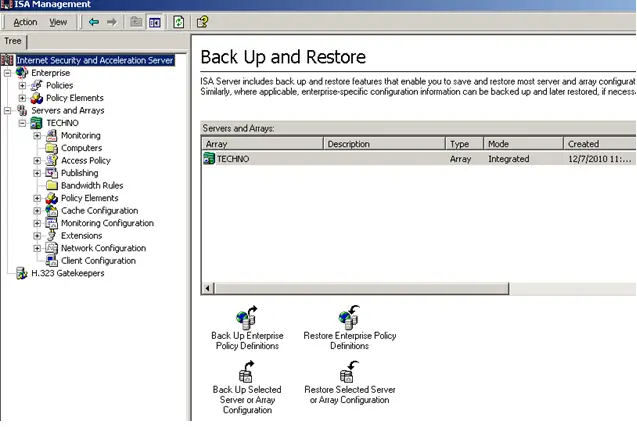Click the TECHNO icon in Servers list

click(209, 158)
